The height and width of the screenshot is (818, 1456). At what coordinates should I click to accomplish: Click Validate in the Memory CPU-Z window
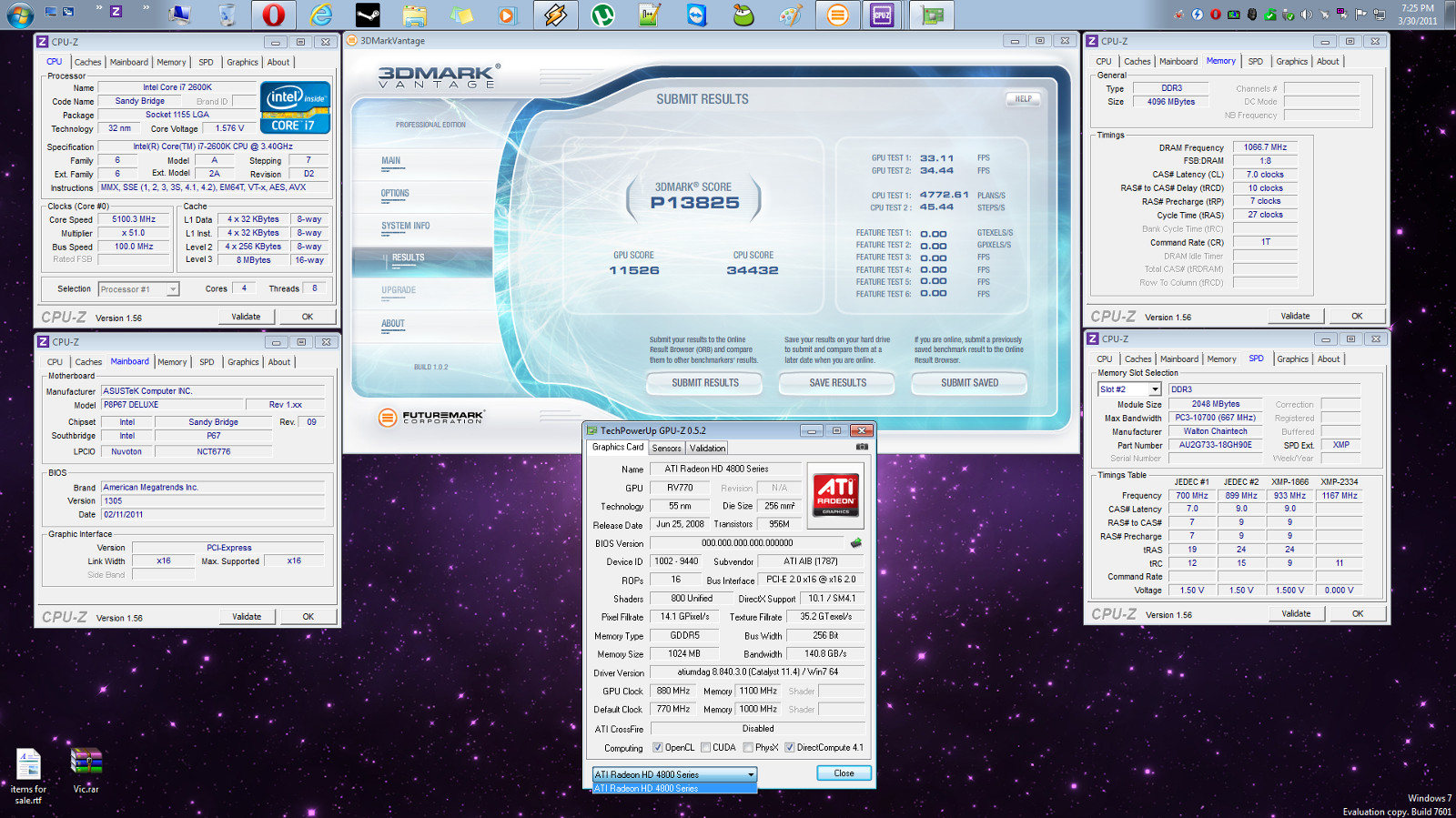click(1296, 316)
